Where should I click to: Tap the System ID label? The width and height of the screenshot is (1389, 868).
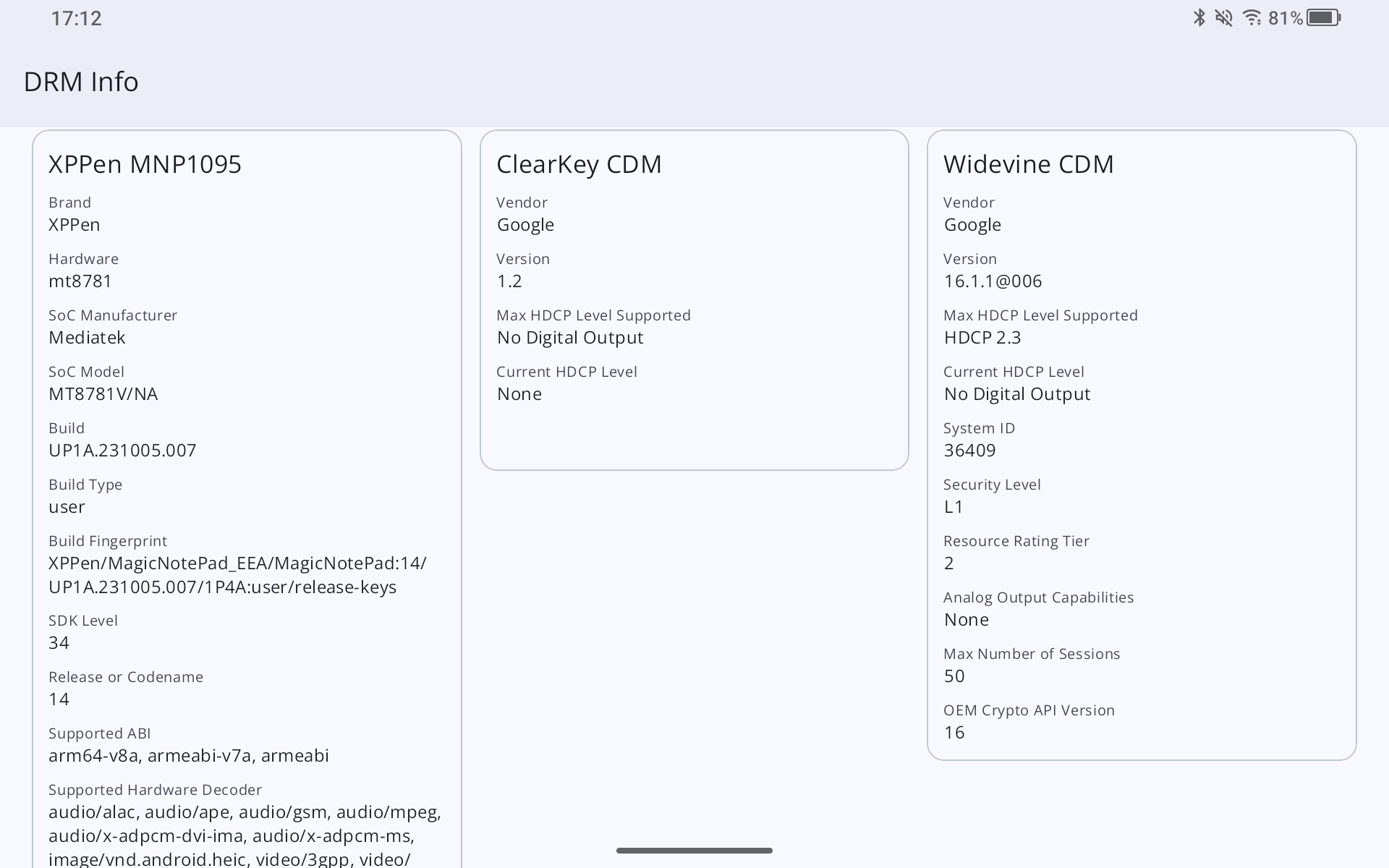pyautogui.click(x=979, y=428)
